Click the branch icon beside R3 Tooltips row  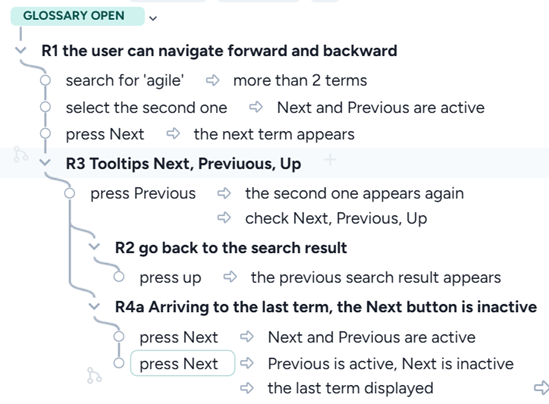click(x=20, y=154)
